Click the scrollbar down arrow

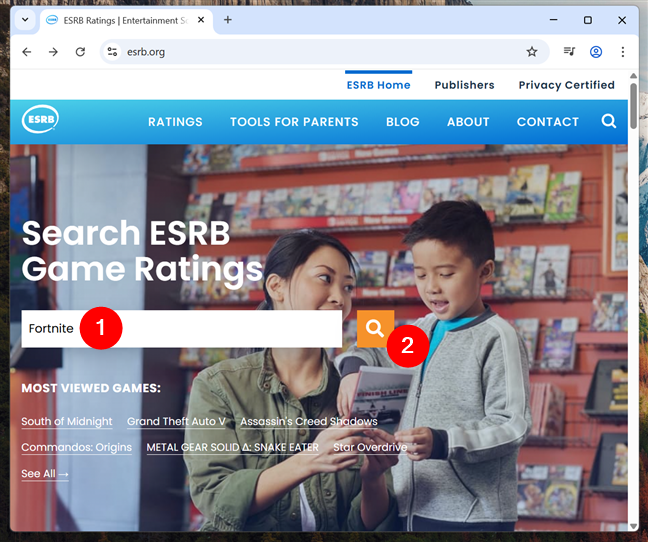click(633, 526)
